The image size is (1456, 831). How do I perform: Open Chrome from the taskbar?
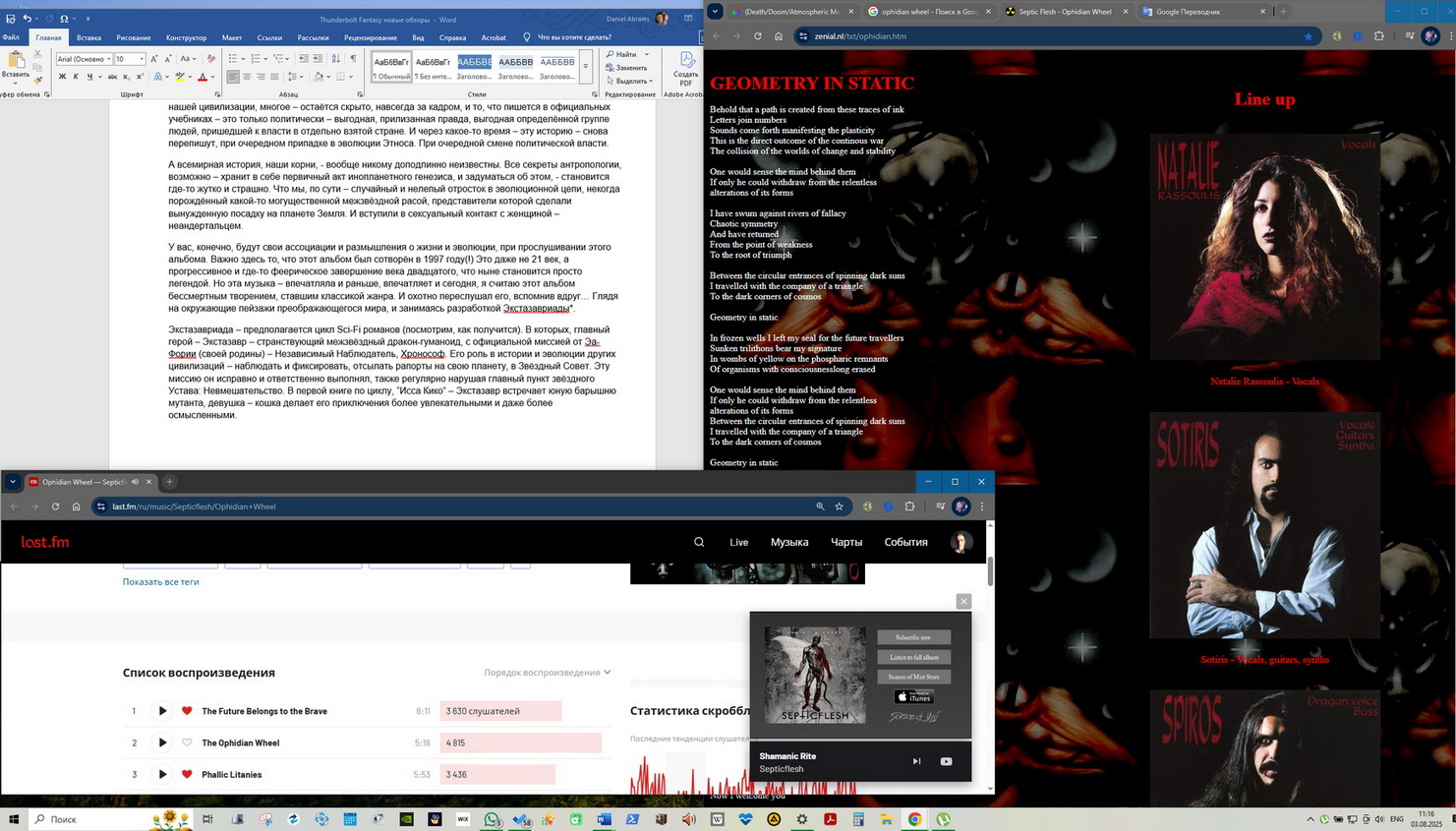tap(915, 819)
